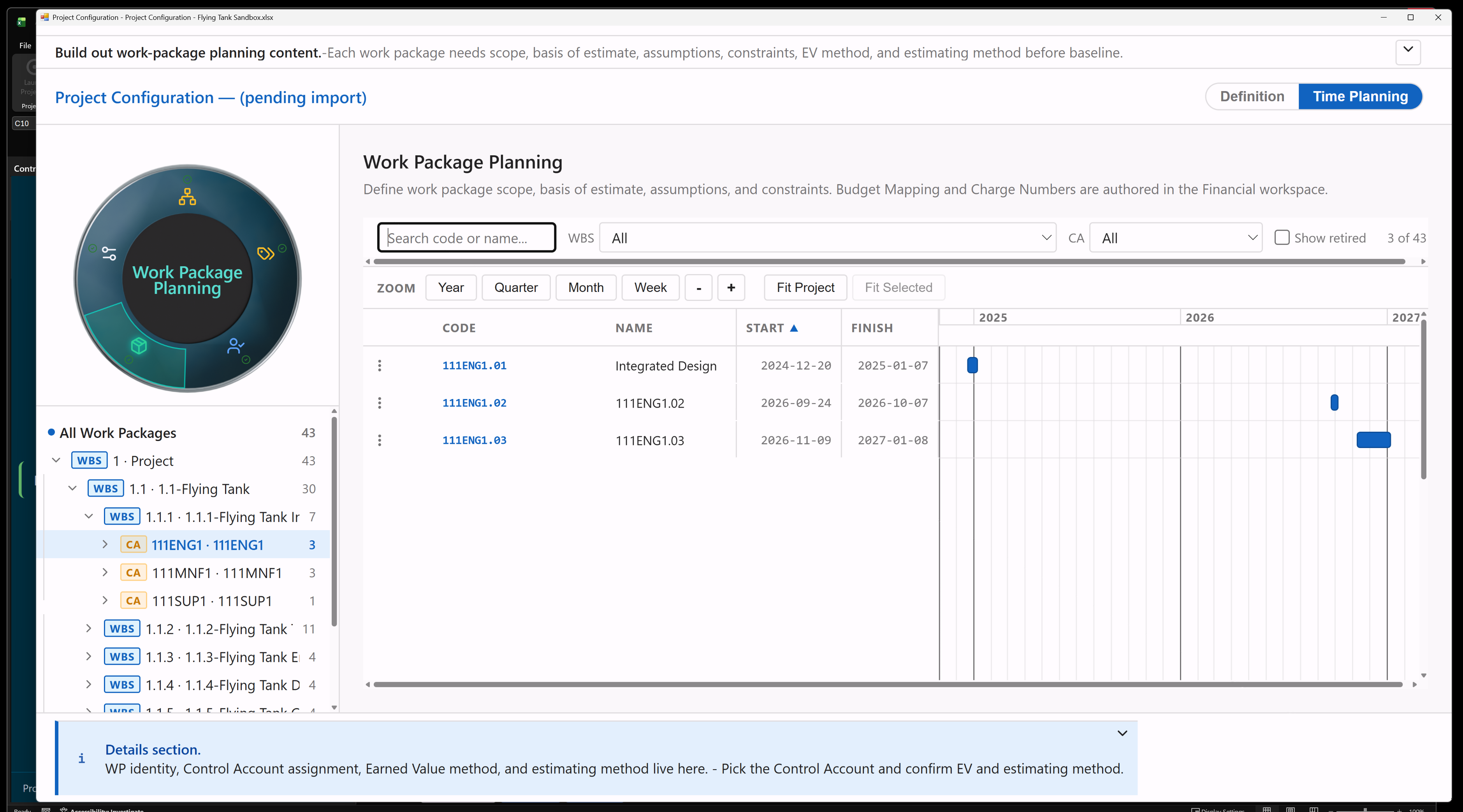Image resolution: width=1463 pixels, height=812 pixels.
Task: Collapse the 1 · Project tree node
Action: pyautogui.click(x=56, y=460)
